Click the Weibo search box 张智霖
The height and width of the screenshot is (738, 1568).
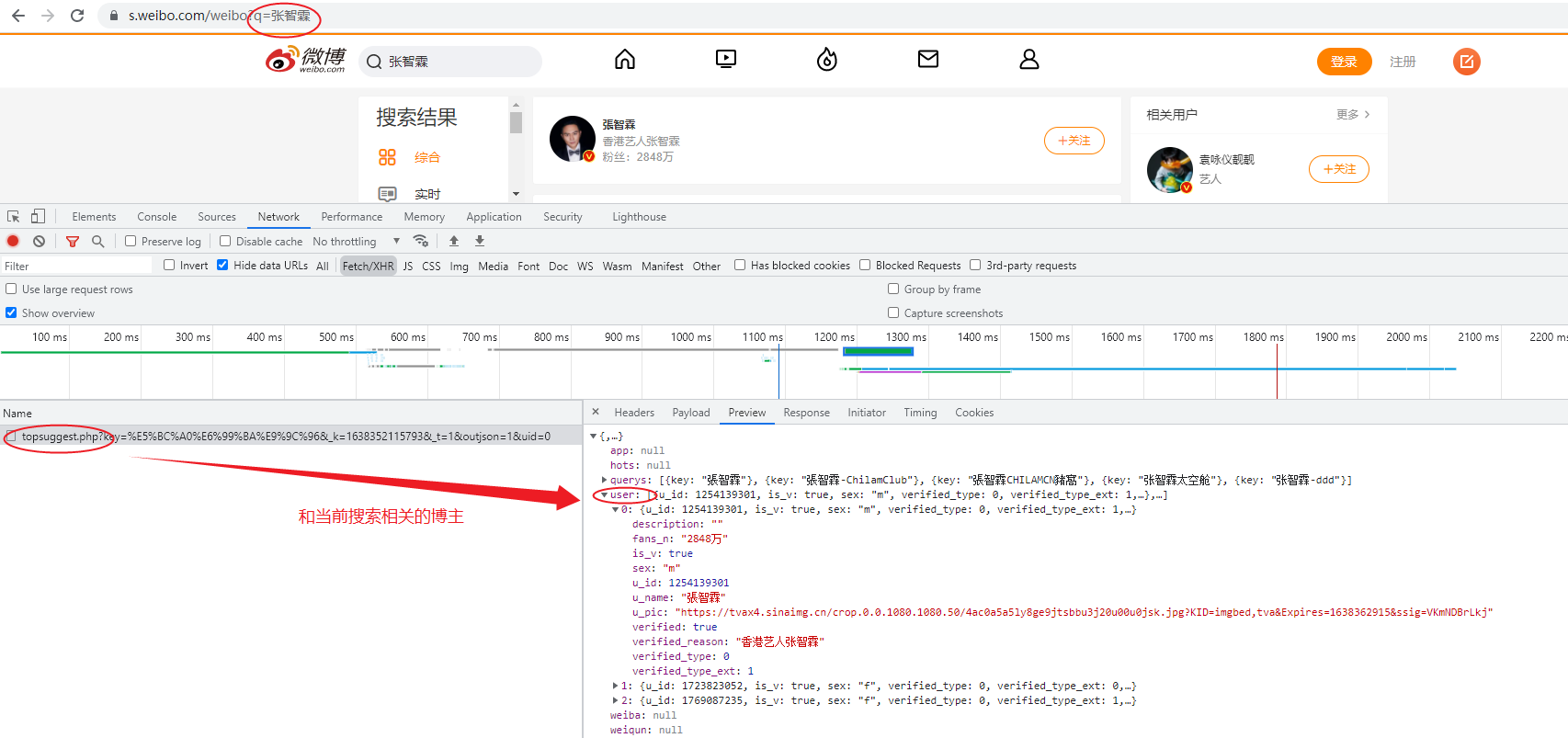coord(450,62)
